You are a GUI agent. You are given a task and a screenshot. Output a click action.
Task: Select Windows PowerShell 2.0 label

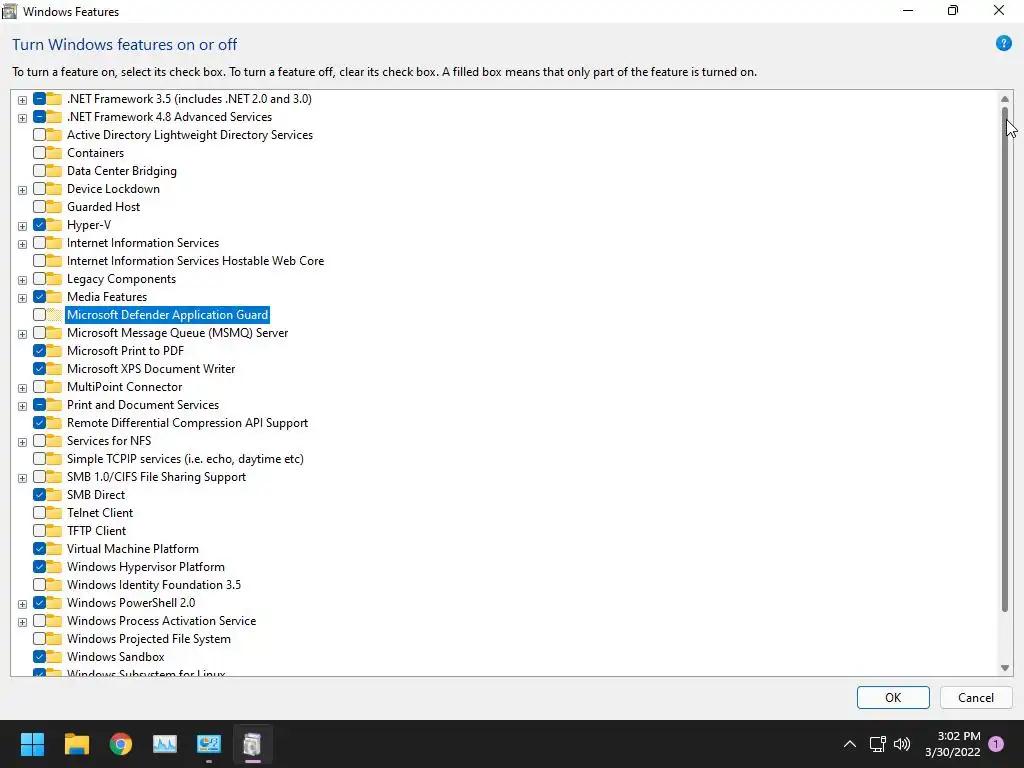131,603
